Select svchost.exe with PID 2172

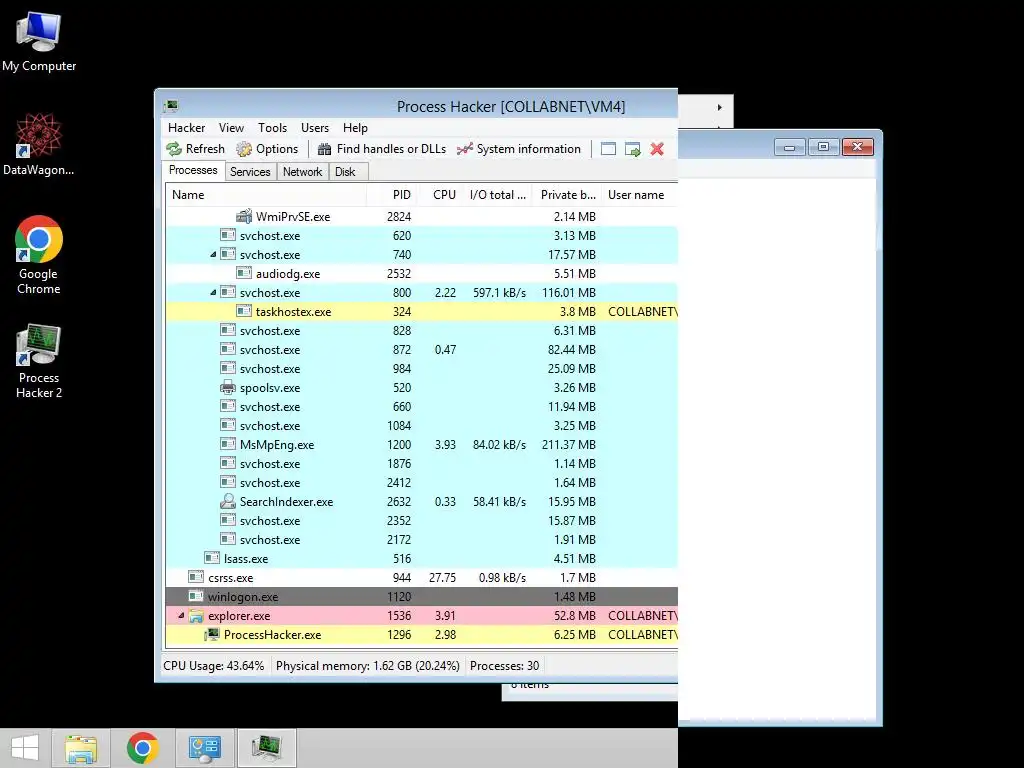(421, 540)
